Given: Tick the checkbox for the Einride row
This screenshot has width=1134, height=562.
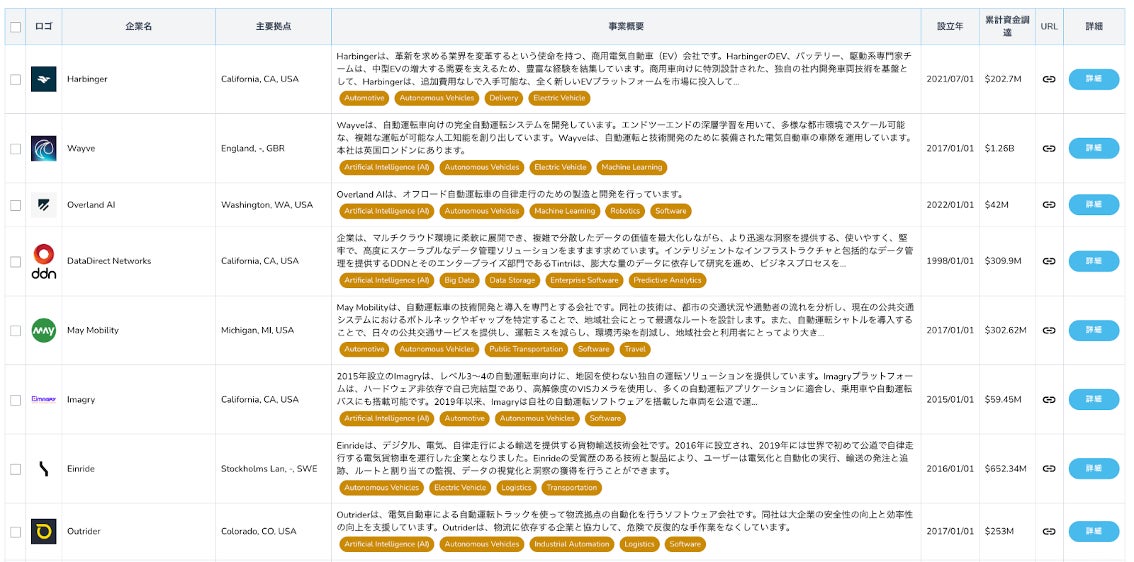Looking at the screenshot, I should [x=15, y=469].
